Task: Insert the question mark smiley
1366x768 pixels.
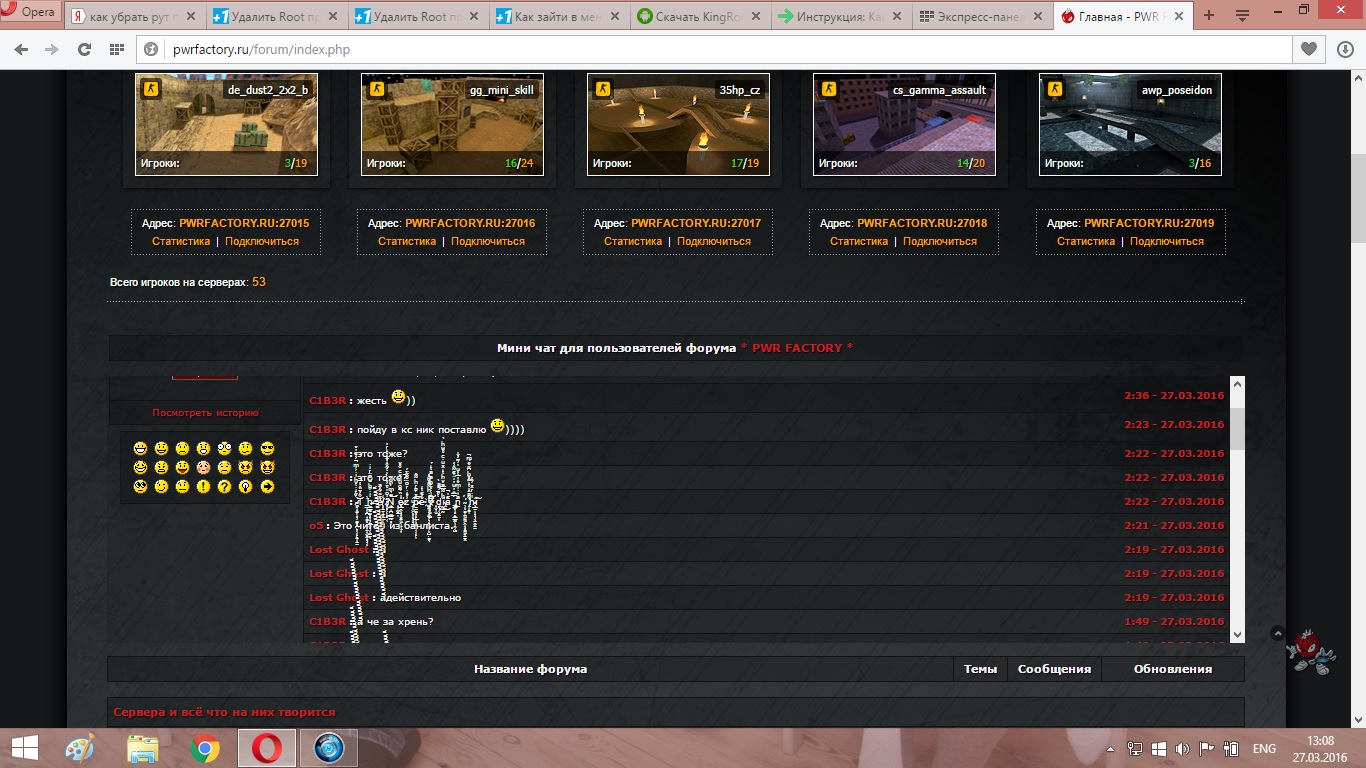Action: (x=224, y=487)
